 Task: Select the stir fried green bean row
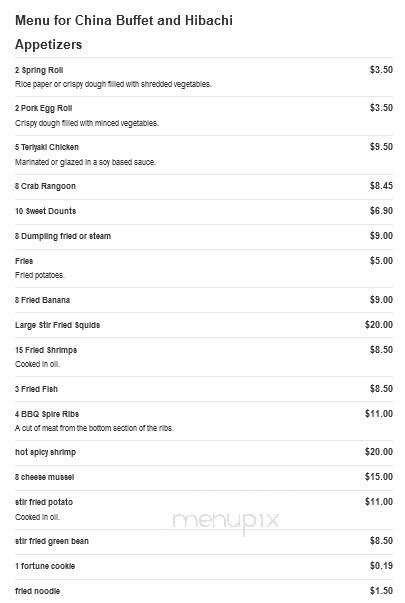(204, 541)
